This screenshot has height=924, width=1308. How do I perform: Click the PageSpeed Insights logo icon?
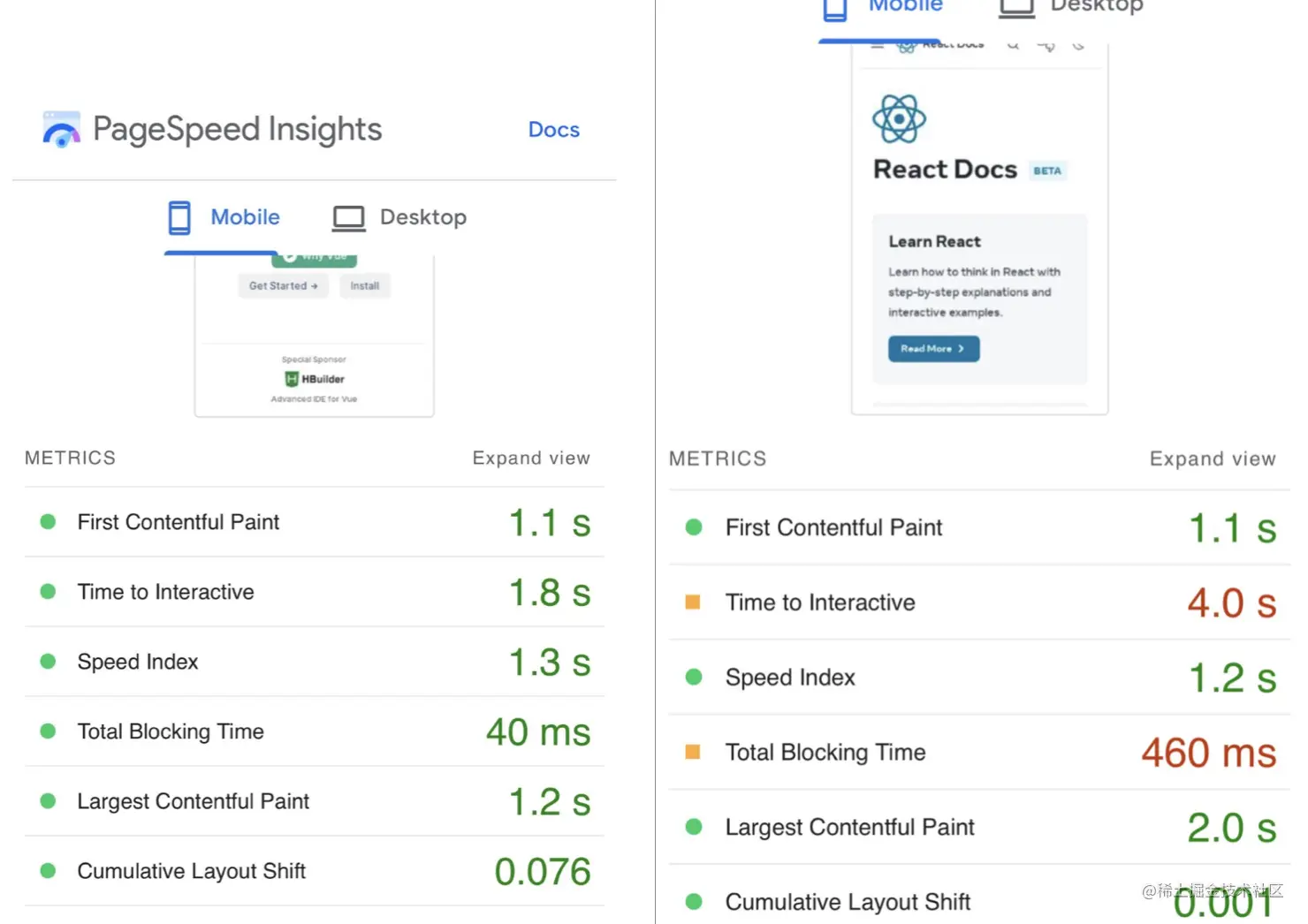pyautogui.click(x=60, y=129)
